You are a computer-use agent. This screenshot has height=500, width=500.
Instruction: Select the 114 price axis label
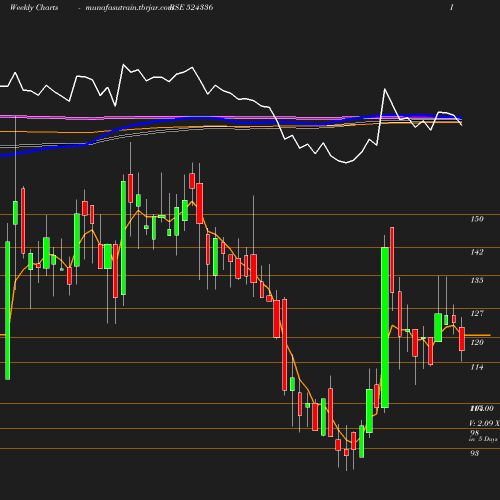pyautogui.click(x=477, y=367)
